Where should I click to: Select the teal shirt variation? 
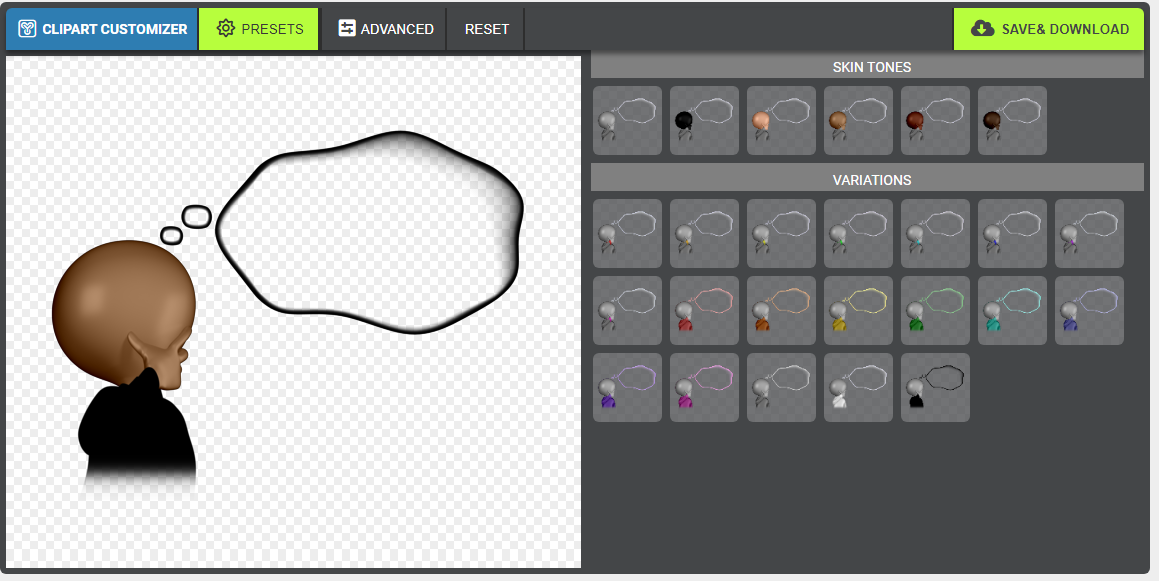click(1012, 311)
